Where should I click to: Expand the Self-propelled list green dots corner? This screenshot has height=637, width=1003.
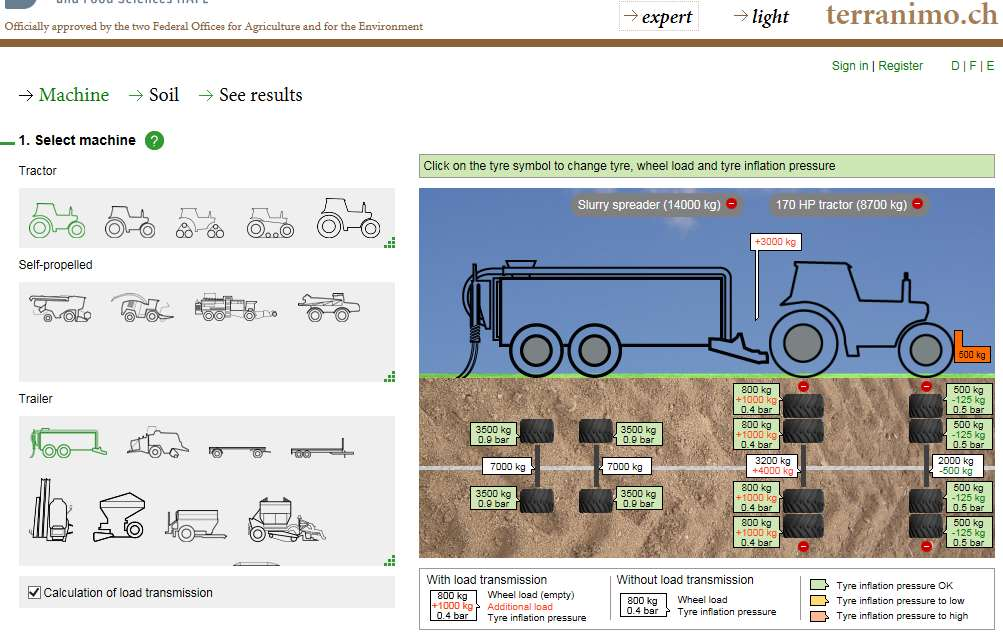[x=389, y=376]
